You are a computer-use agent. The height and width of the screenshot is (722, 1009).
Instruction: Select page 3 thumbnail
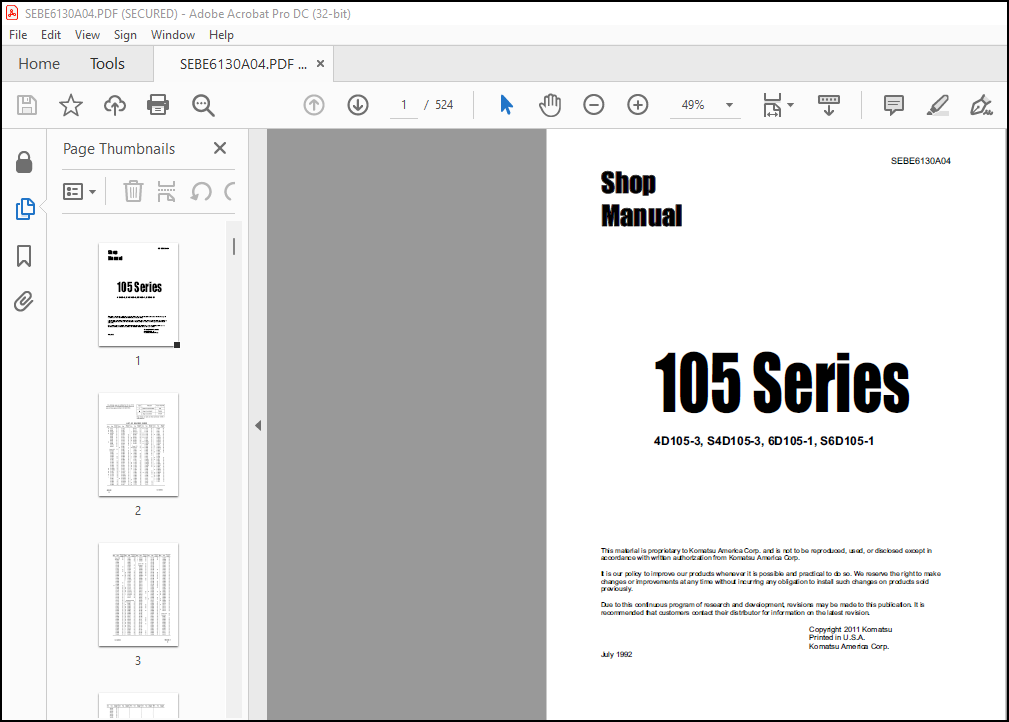tap(138, 595)
